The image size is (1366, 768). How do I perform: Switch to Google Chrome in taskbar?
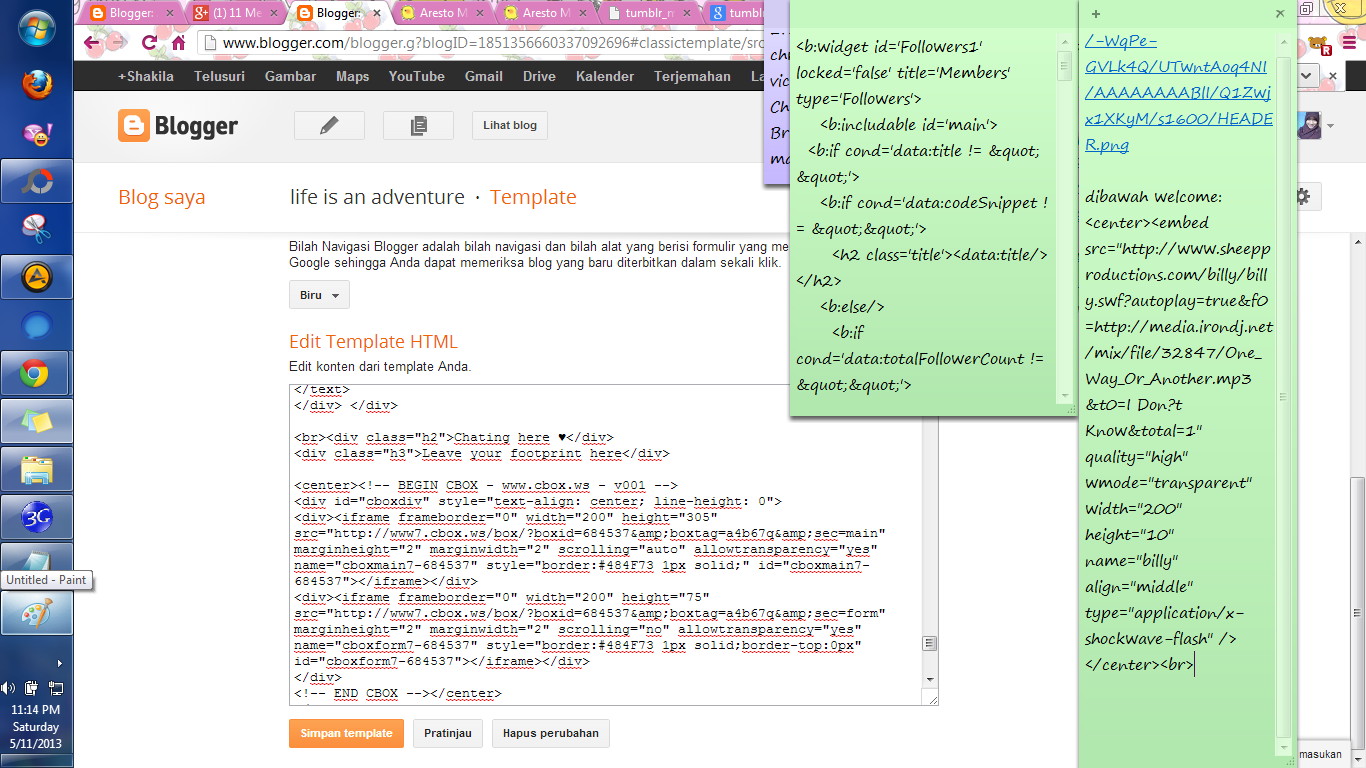pyautogui.click(x=37, y=374)
